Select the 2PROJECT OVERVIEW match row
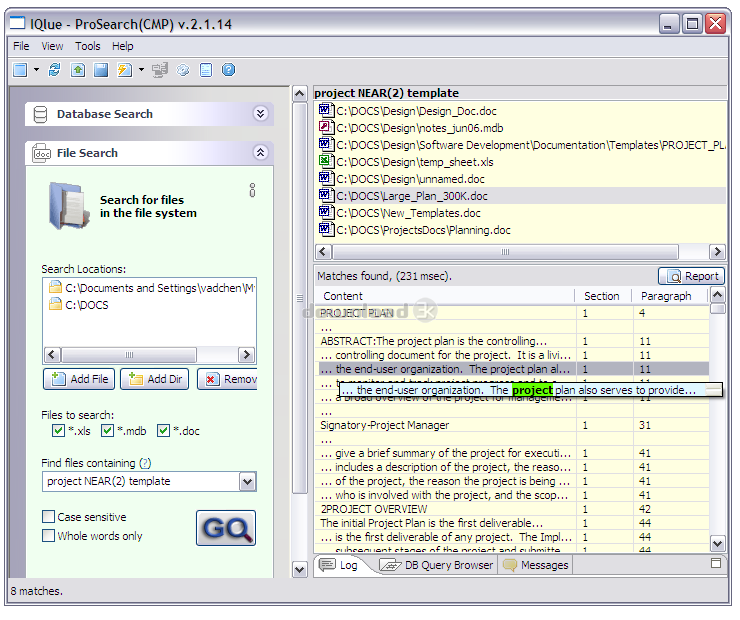This screenshot has height=620, width=740. click(513, 510)
